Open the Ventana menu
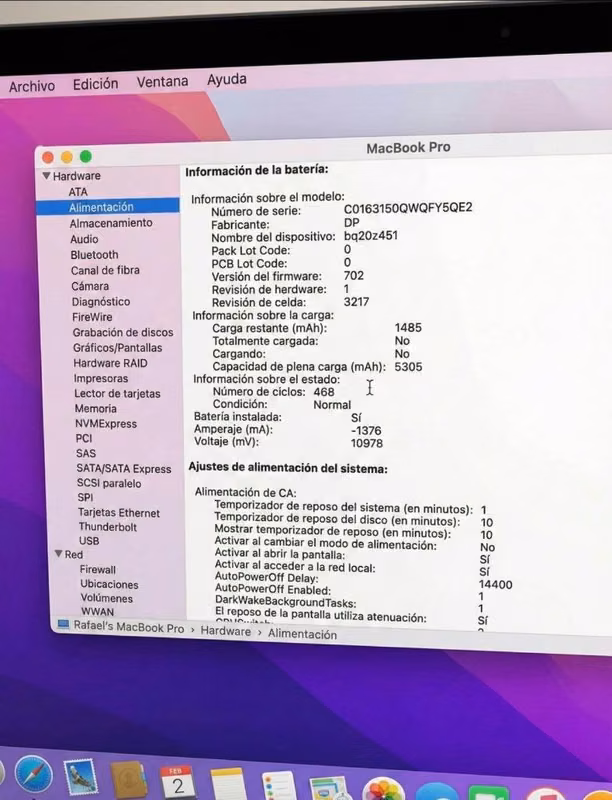Screen dimensions: 612x800 162,82
